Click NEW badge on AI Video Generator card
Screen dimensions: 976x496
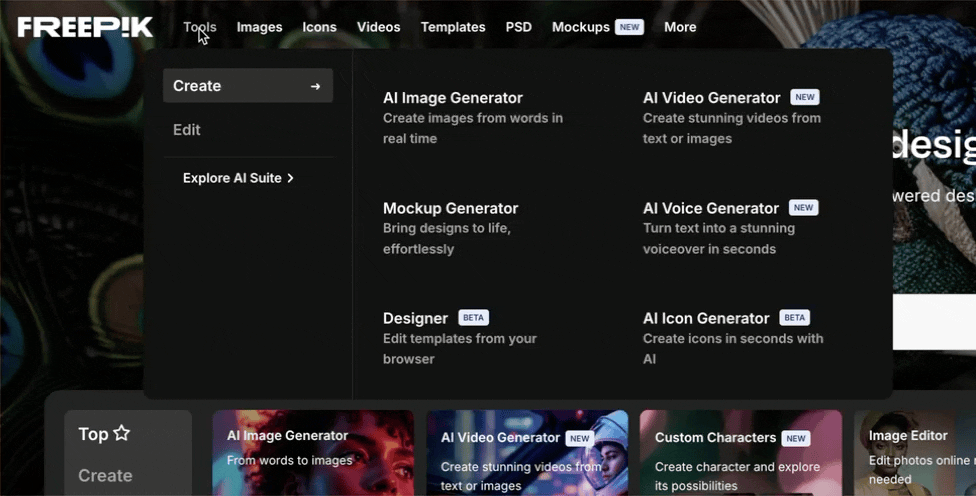click(580, 438)
